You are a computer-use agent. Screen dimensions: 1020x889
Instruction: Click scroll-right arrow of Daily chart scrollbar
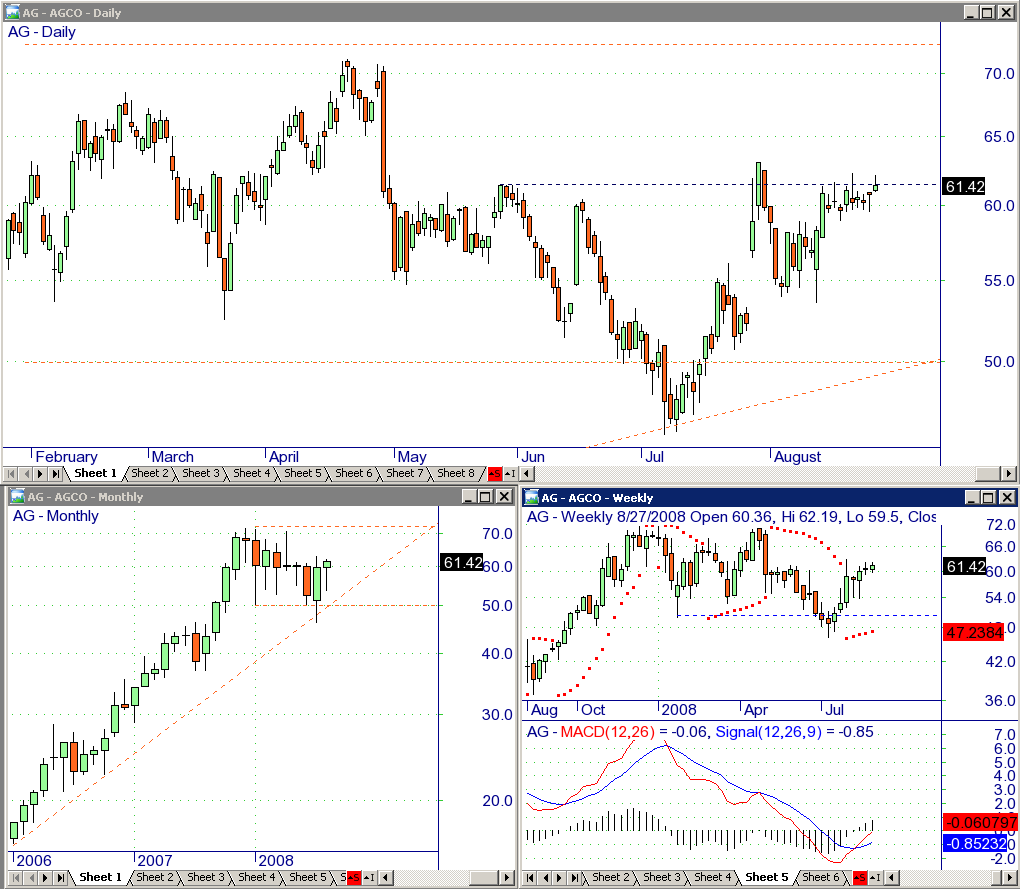click(x=1009, y=473)
